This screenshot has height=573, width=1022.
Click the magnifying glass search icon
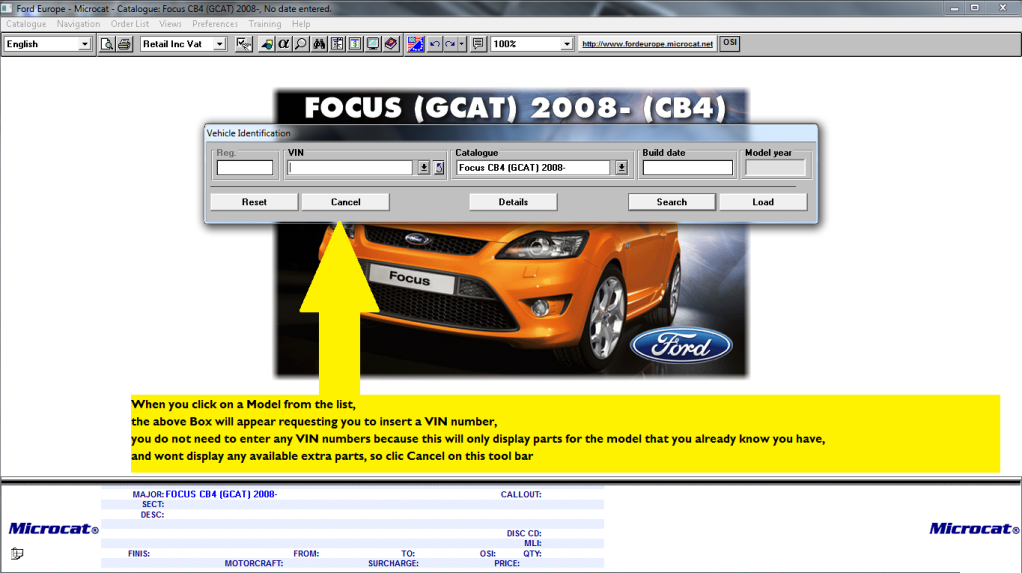[301, 44]
